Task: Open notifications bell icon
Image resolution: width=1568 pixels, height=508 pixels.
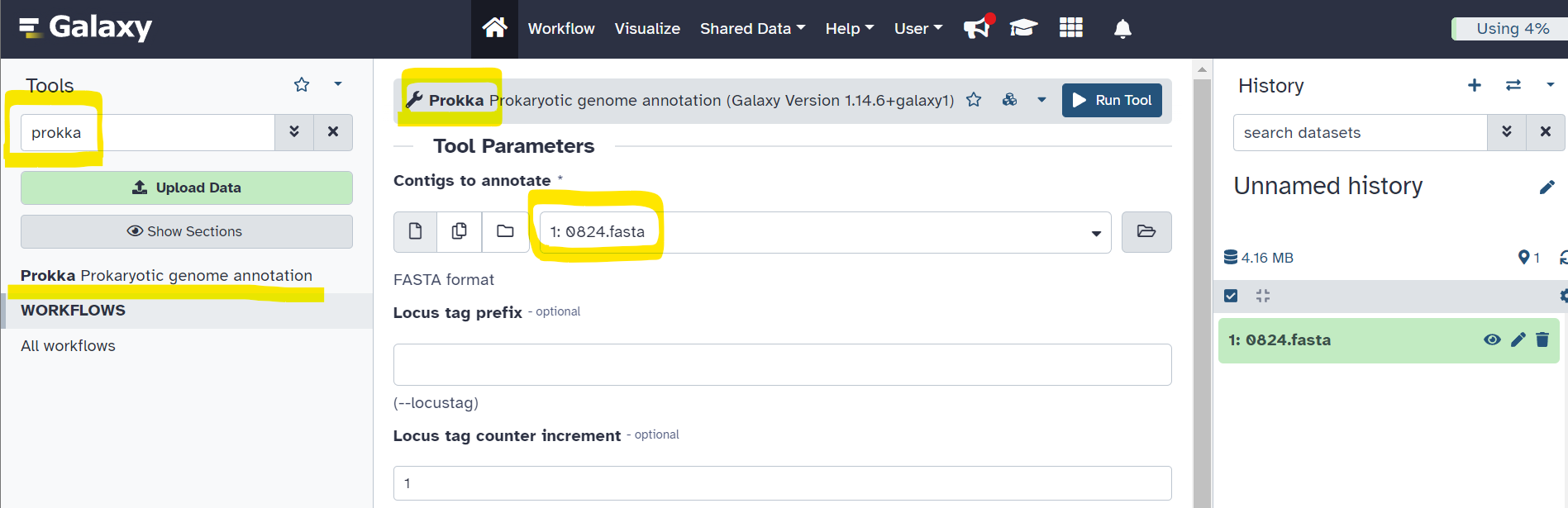Action: pyautogui.click(x=1122, y=29)
